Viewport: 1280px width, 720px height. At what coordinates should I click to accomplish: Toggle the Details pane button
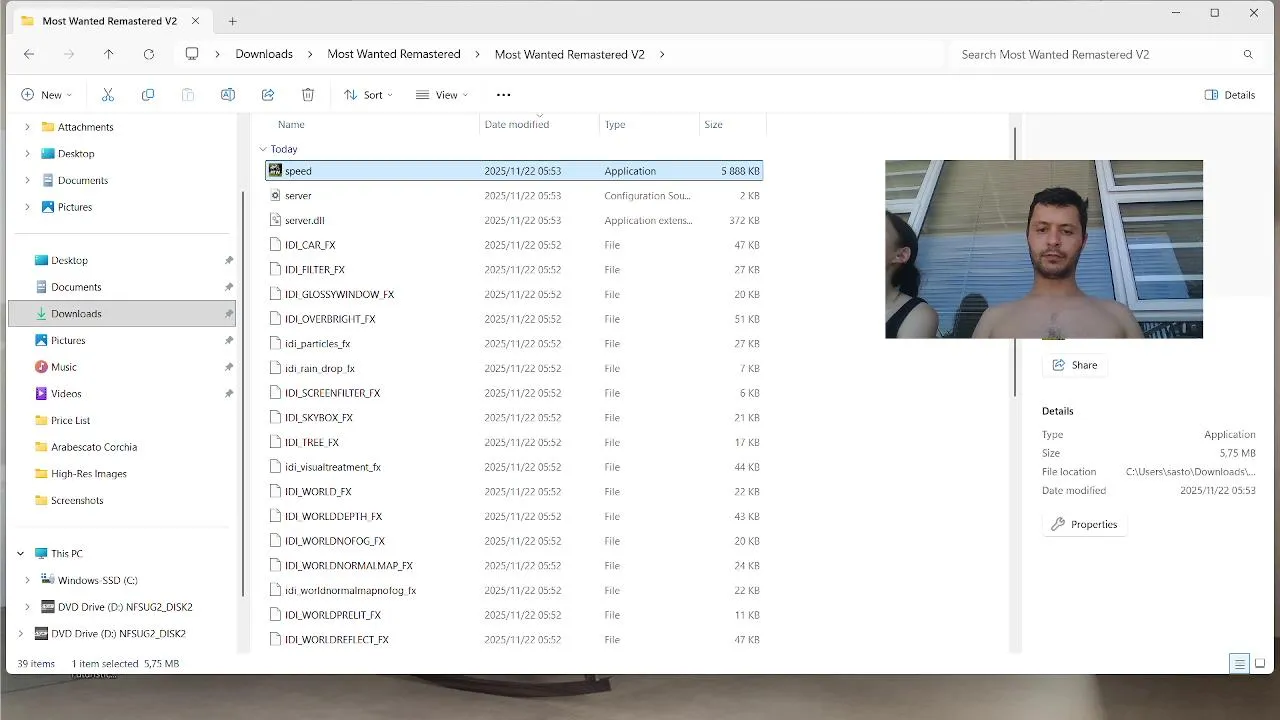[1230, 95]
